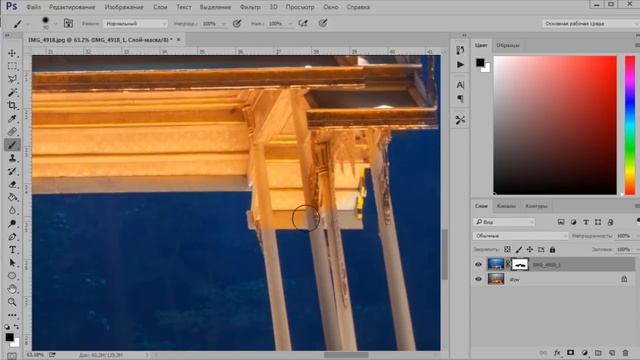This screenshot has height=360, width=640.
Task: Reset default foreground and background colors
Action: [x=7, y=327]
